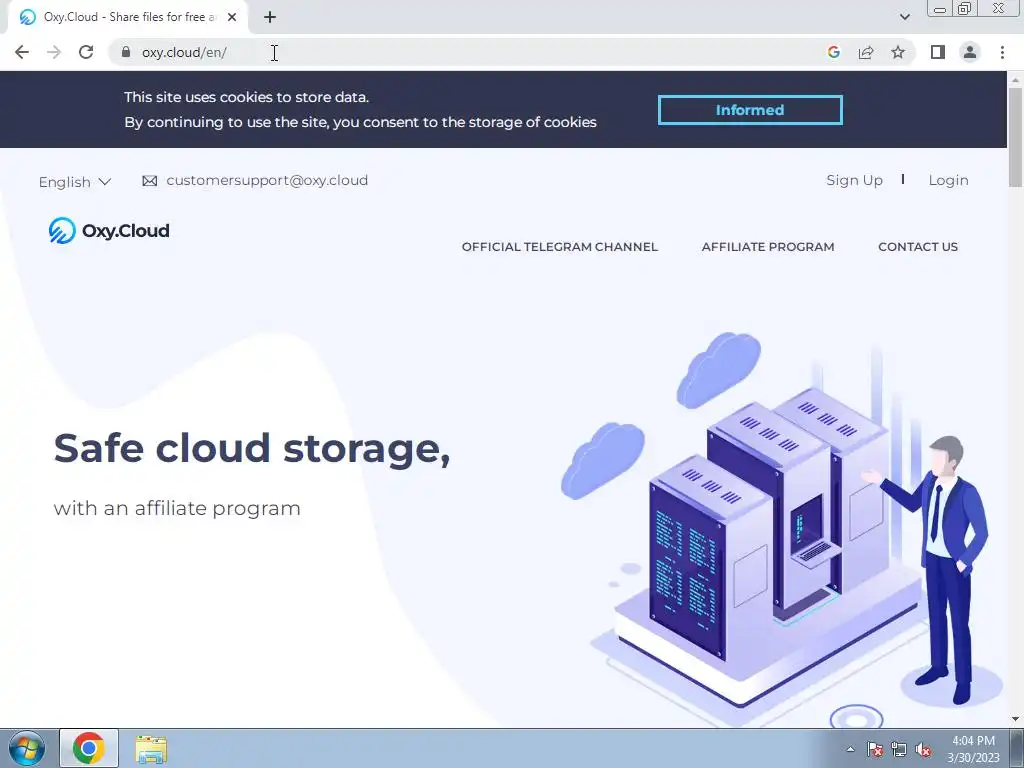Open File Explorer from the taskbar
Screen dimensions: 1024x768
pyautogui.click(x=151, y=749)
